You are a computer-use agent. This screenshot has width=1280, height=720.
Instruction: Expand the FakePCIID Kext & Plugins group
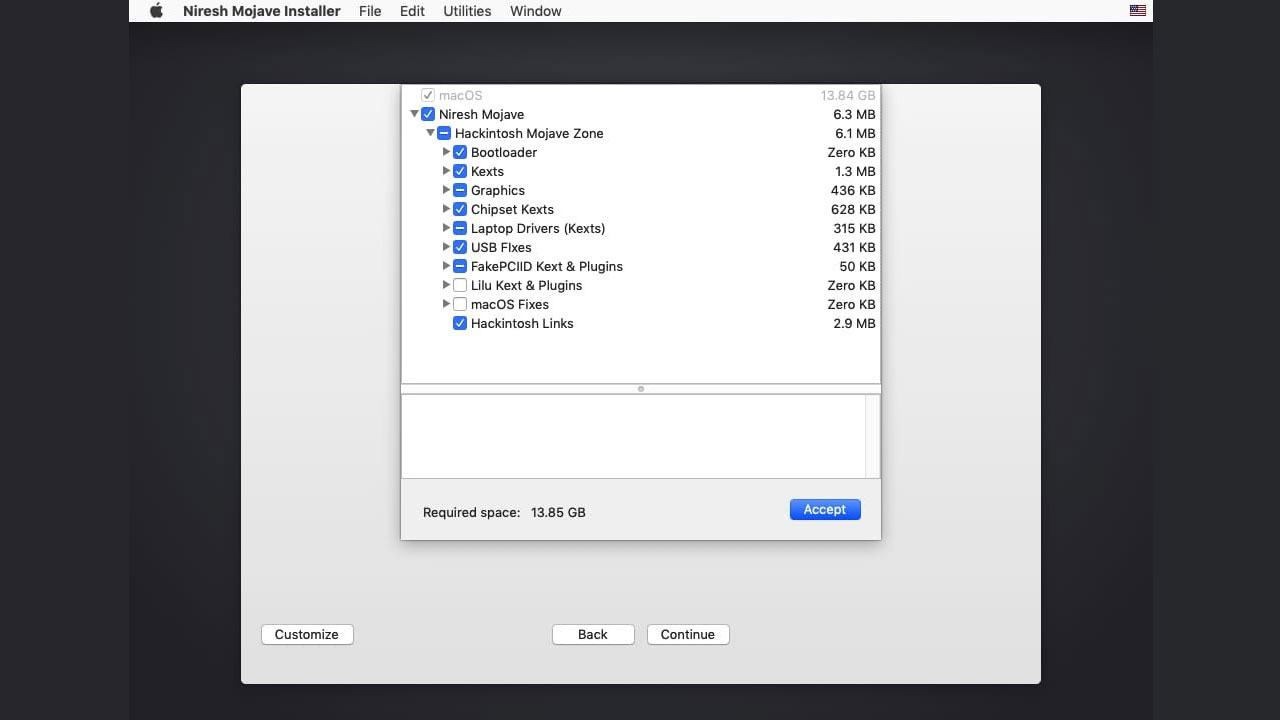pyautogui.click(x=446, y=266)
